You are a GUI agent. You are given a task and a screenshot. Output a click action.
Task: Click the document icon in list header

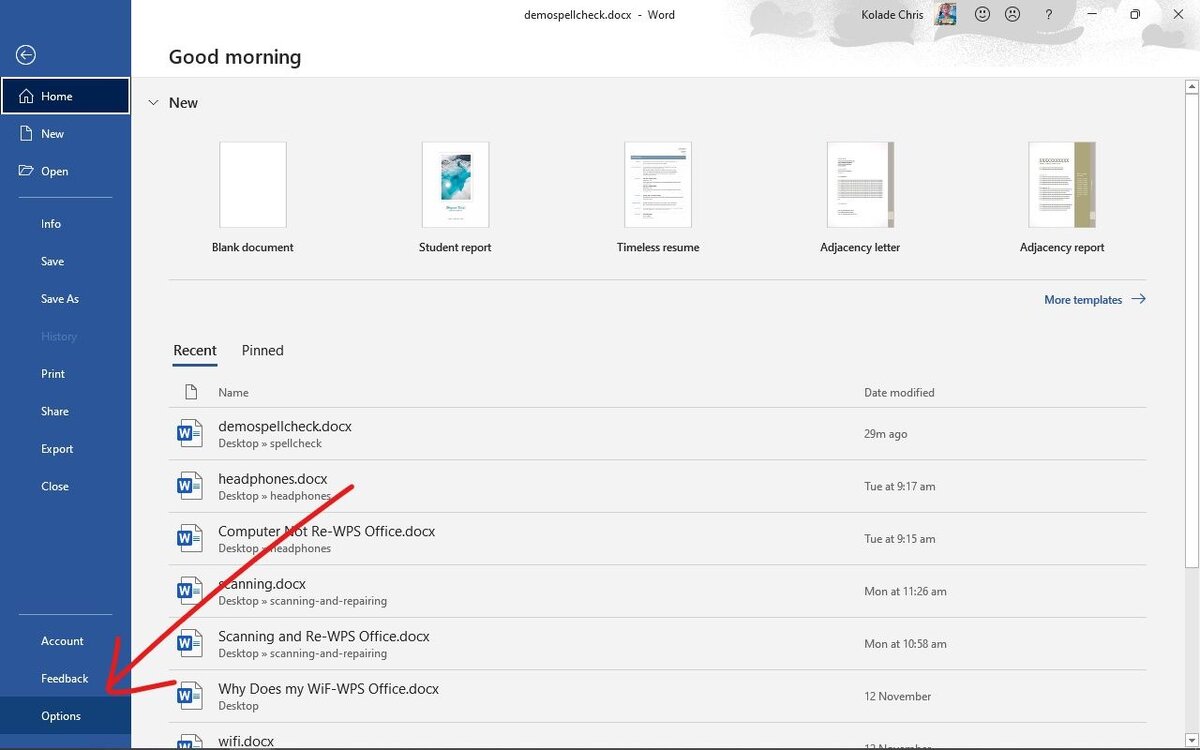click(191, 392)
